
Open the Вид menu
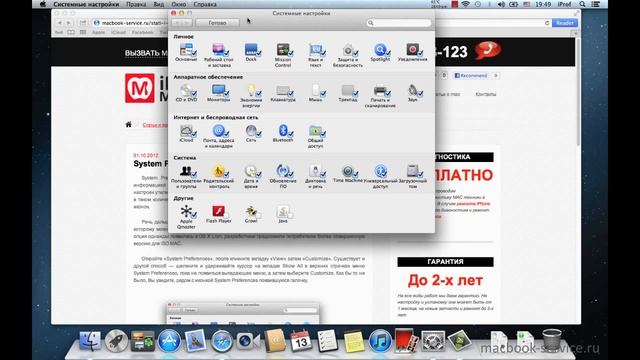[x=159, y=4]
